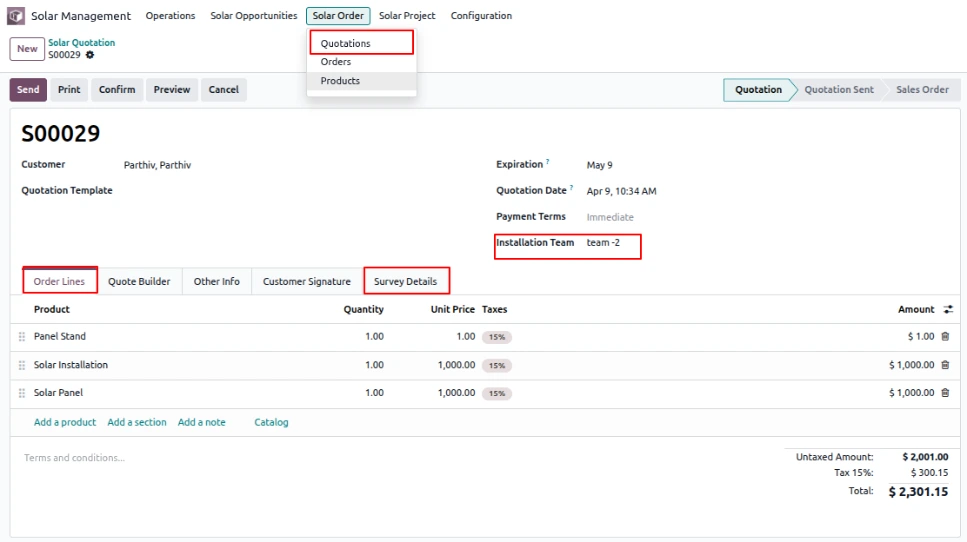
Task: Click the drag handle of Solar Panel row
Action: [22, 393]
